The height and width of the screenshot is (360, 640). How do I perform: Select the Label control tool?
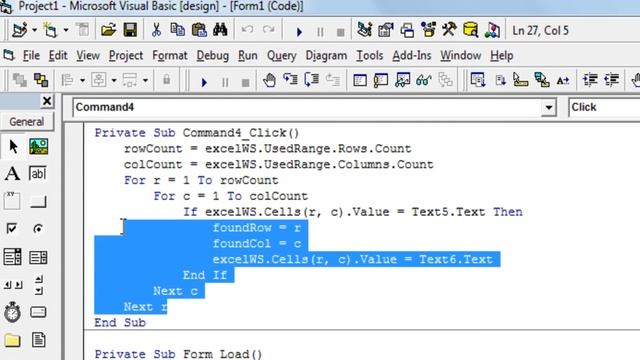pyautogui.click(x=12, y=173)
